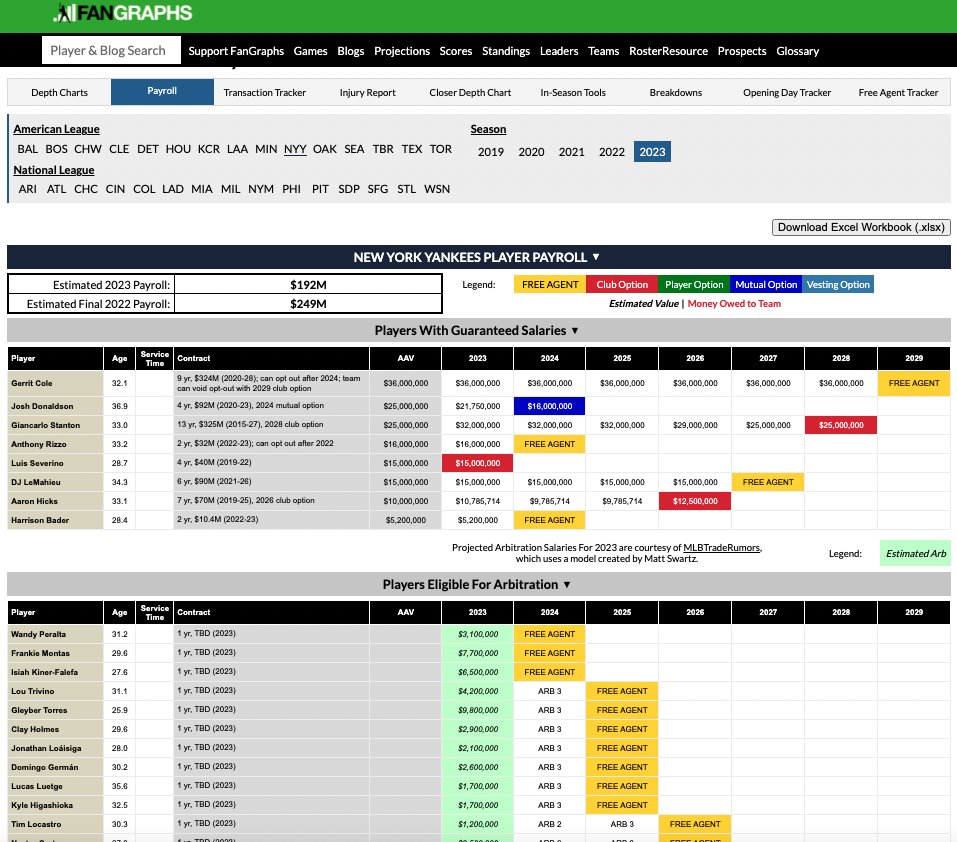Select the NYY team link
Image resolution: width=957 pixels, height=842 pixels.
[x=295, y=149]
